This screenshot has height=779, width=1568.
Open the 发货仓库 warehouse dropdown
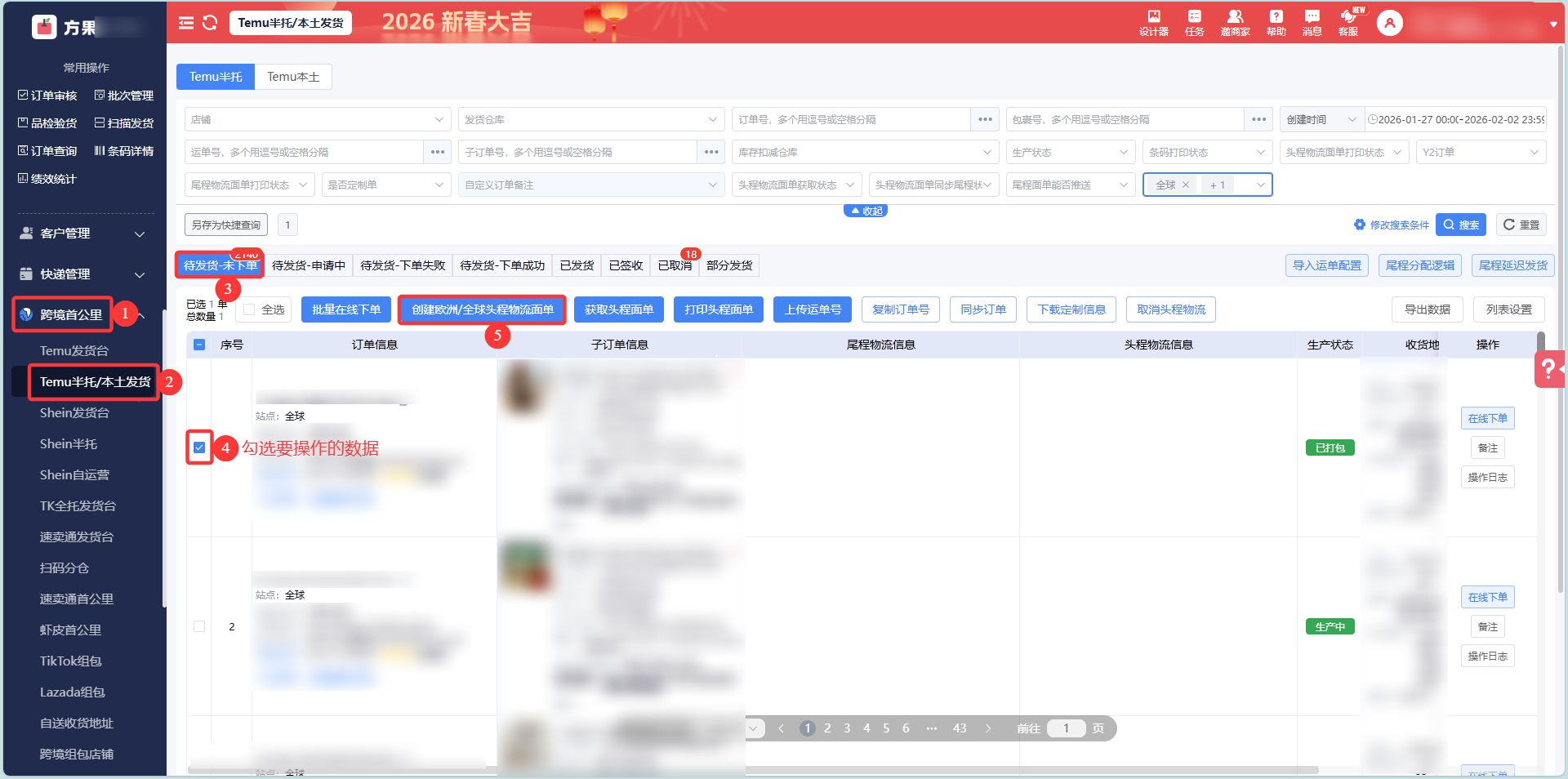tap(591, 119)
